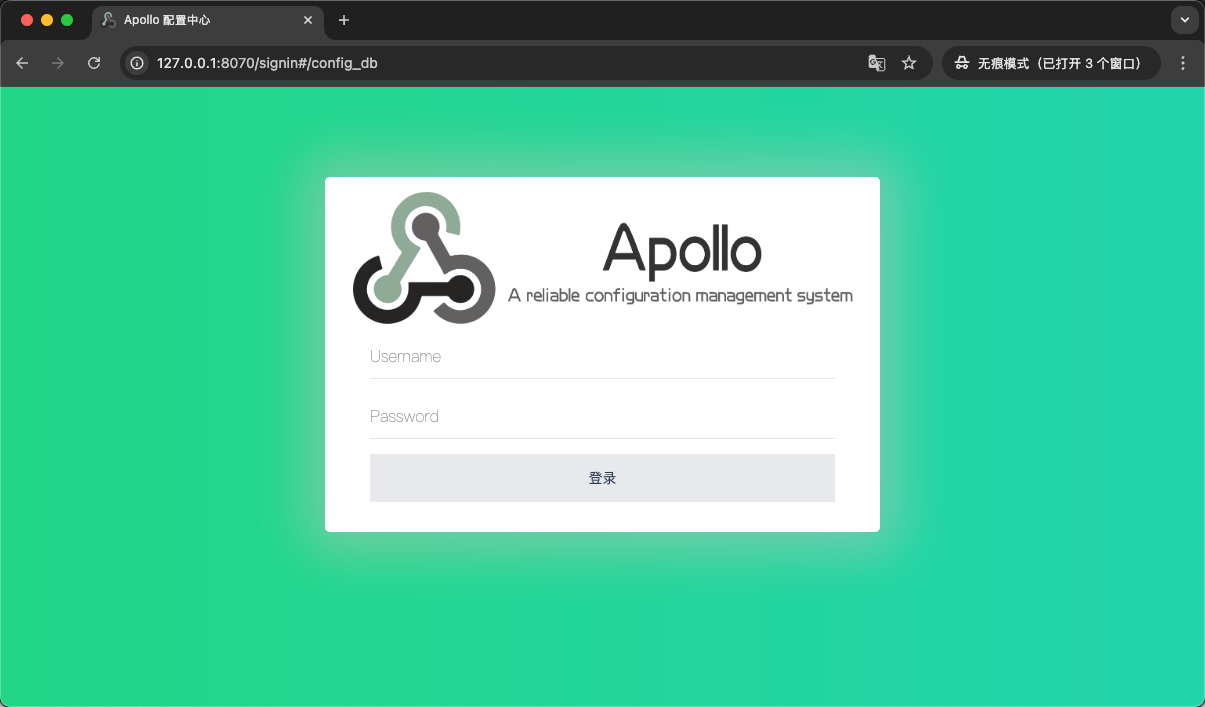1205x707 pixels.
Task: Click the page info icon in address bar
Action: (135, 62)
